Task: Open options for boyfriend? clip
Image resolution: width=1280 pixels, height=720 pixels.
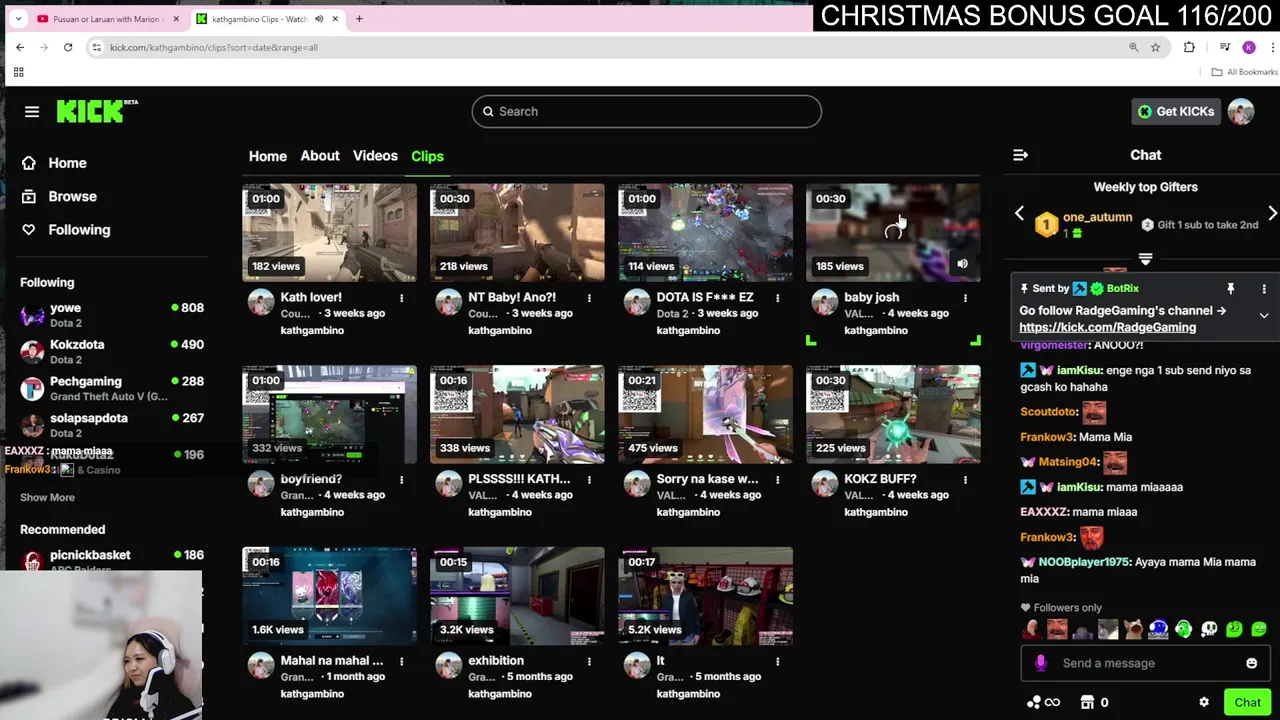Action: (x=401, y=480)
